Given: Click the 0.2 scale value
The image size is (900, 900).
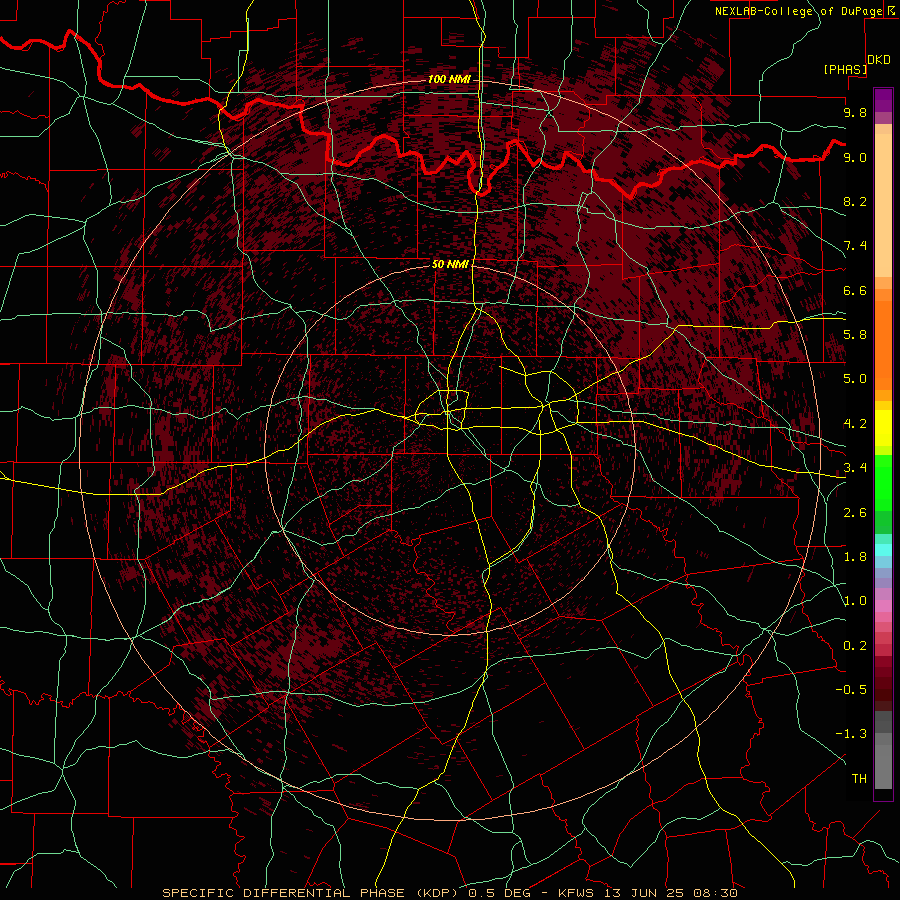Looking at the screenshot, I should 855,646.
